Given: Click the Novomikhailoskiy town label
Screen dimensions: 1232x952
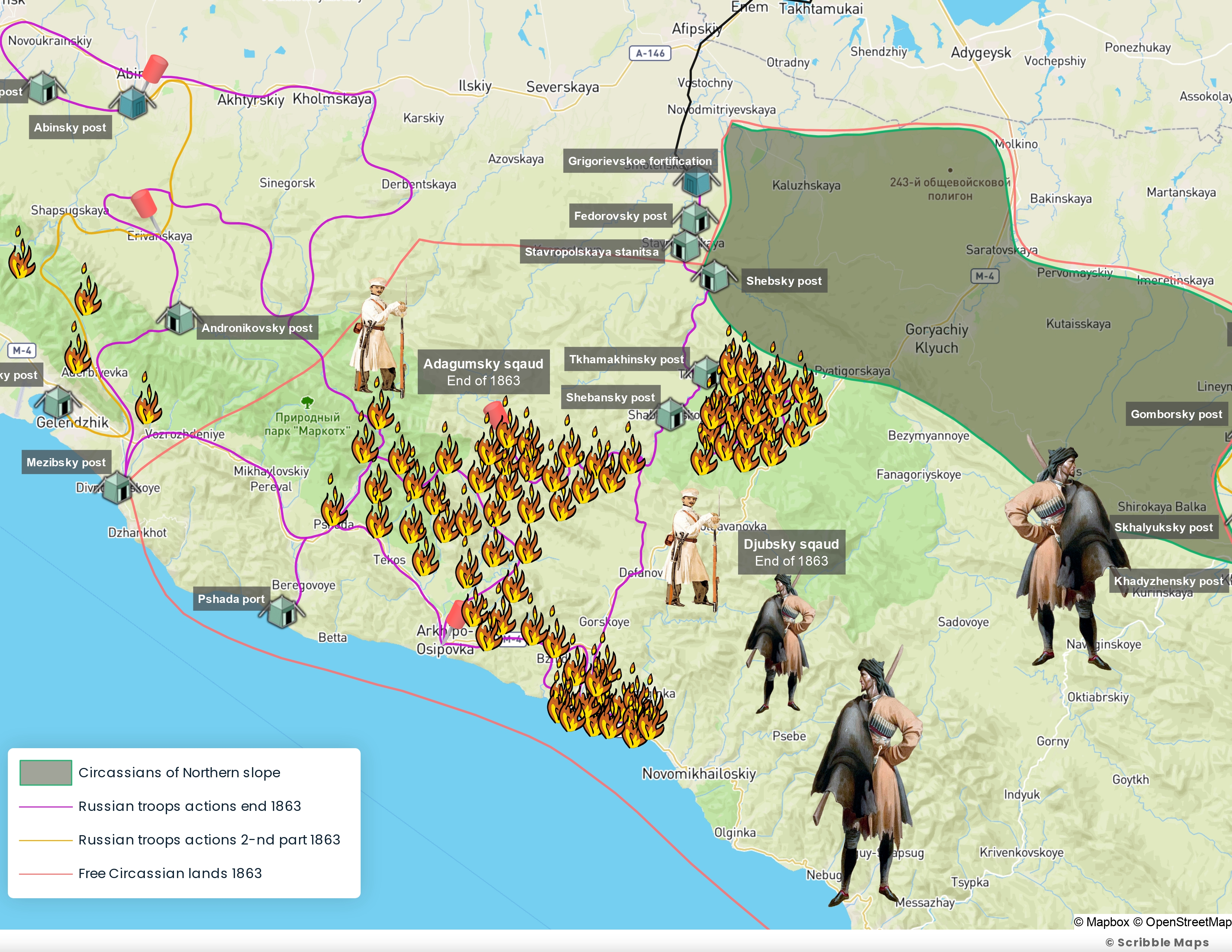Looking at the screenshot, I should [x=699, y=773].
